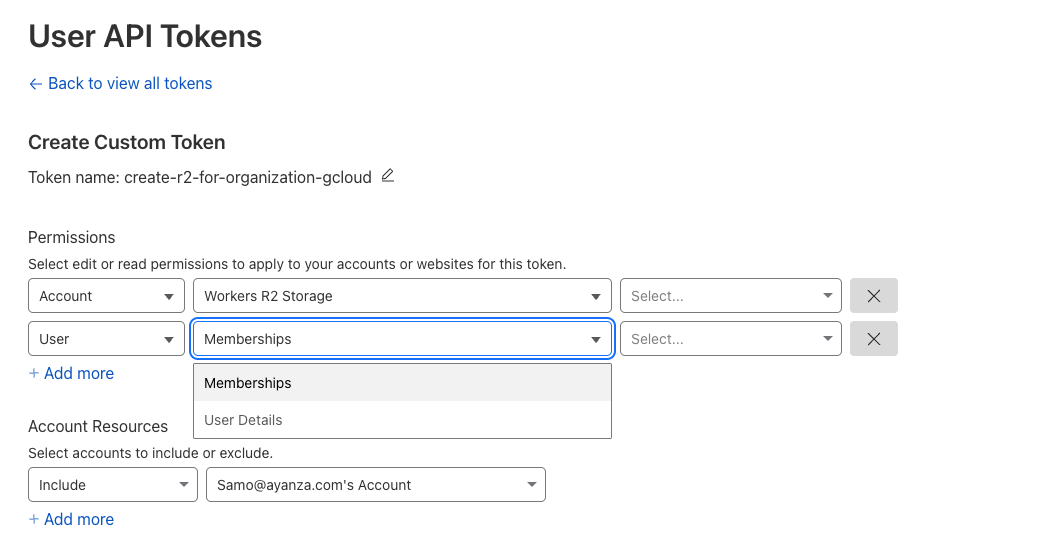This screenshot has width=1052, height=534.
Task: Click the plus icon under Permissions
Action: (34, 373)
